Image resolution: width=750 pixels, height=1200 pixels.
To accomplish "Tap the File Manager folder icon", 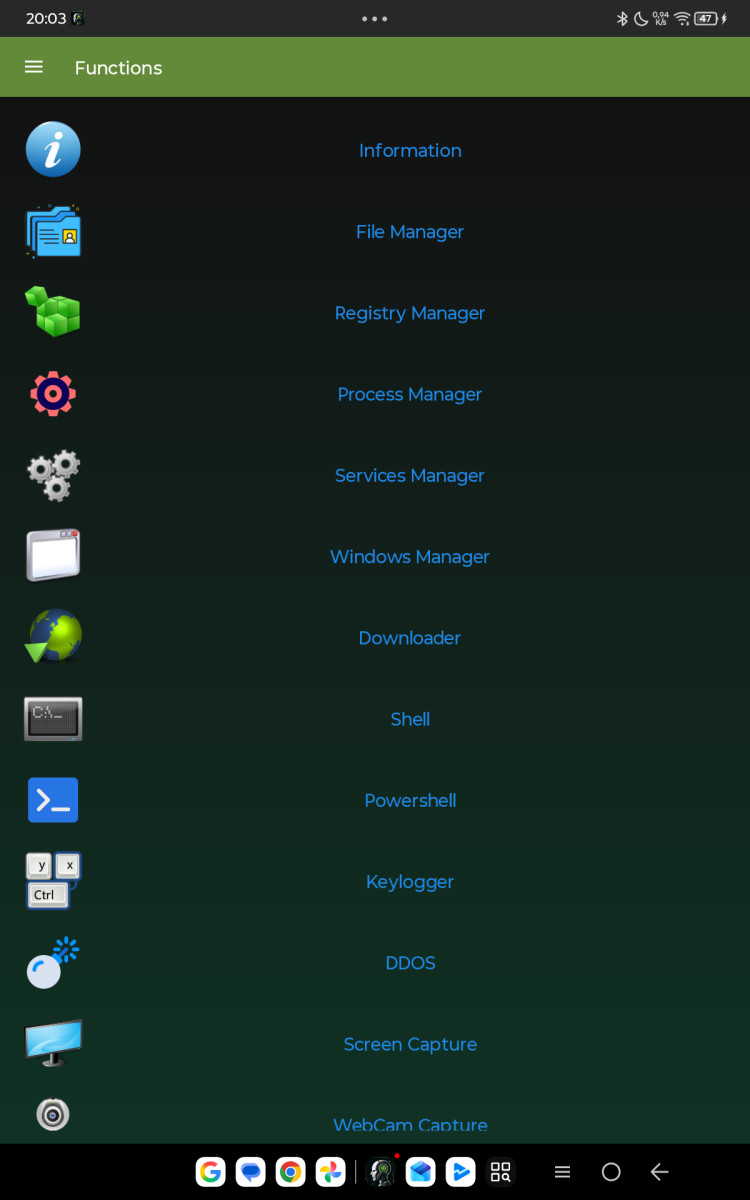I will click(x=53, y=231).
